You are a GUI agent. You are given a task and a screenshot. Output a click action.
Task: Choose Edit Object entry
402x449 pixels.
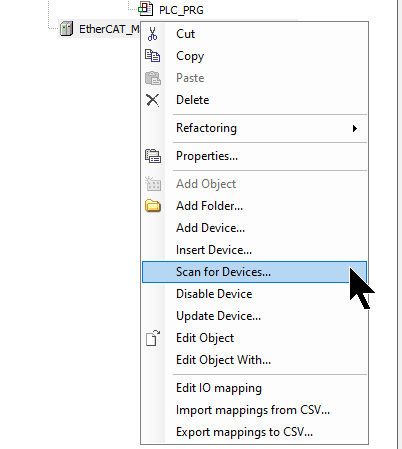click(x=255, y=338)
